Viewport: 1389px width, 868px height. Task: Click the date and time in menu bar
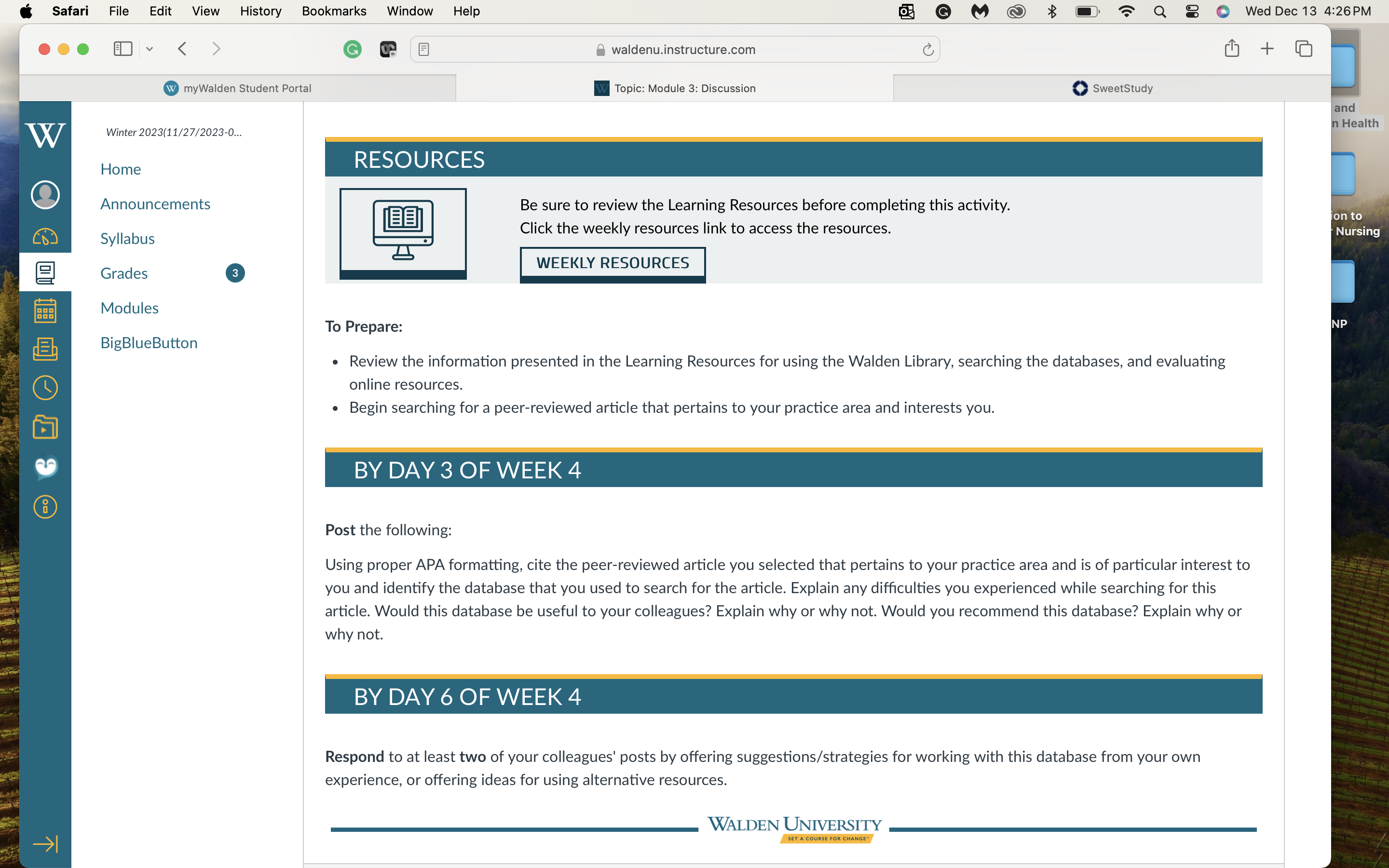pyautogui.click(x=1308, y=11)
